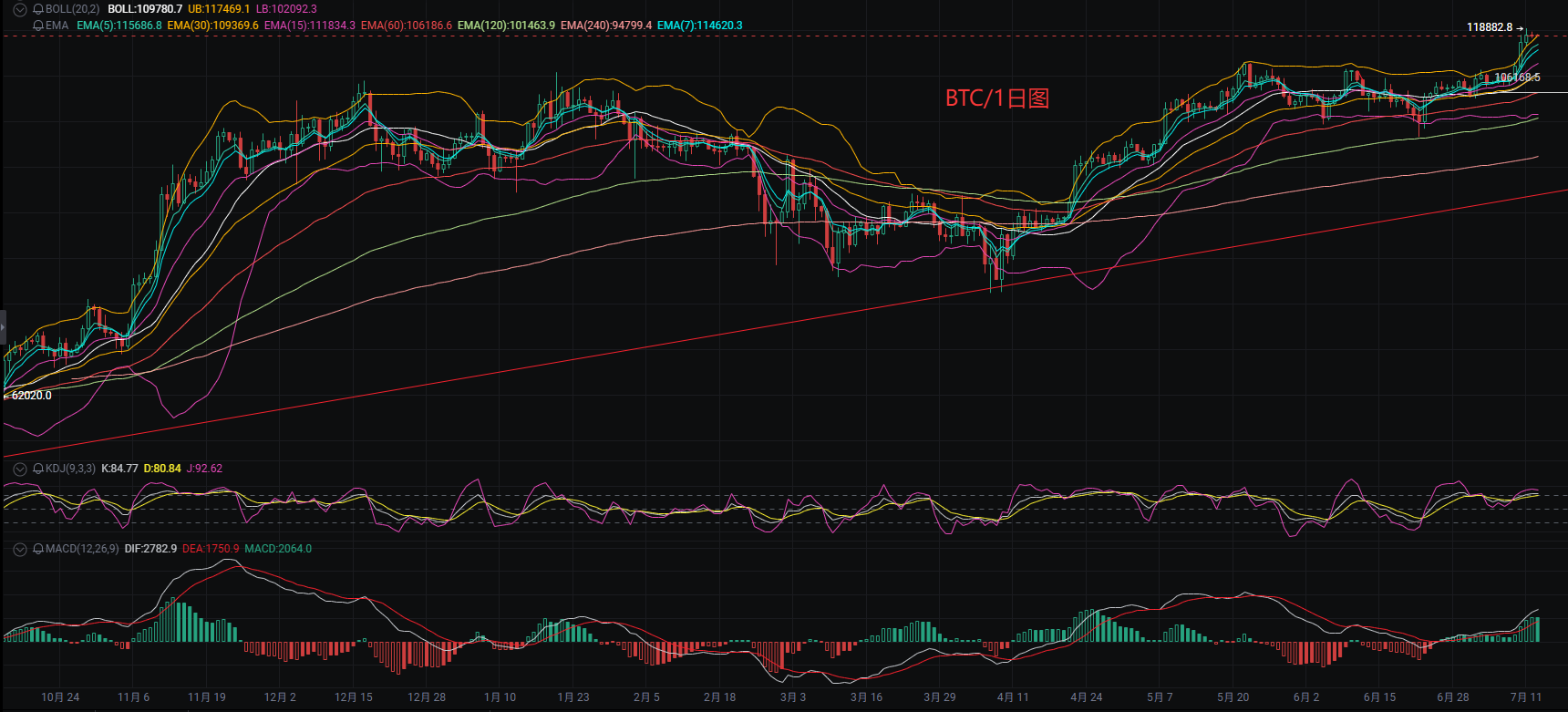
Task: Toggle the EMA(5) value in the legend
Action: tap(119, 26)
